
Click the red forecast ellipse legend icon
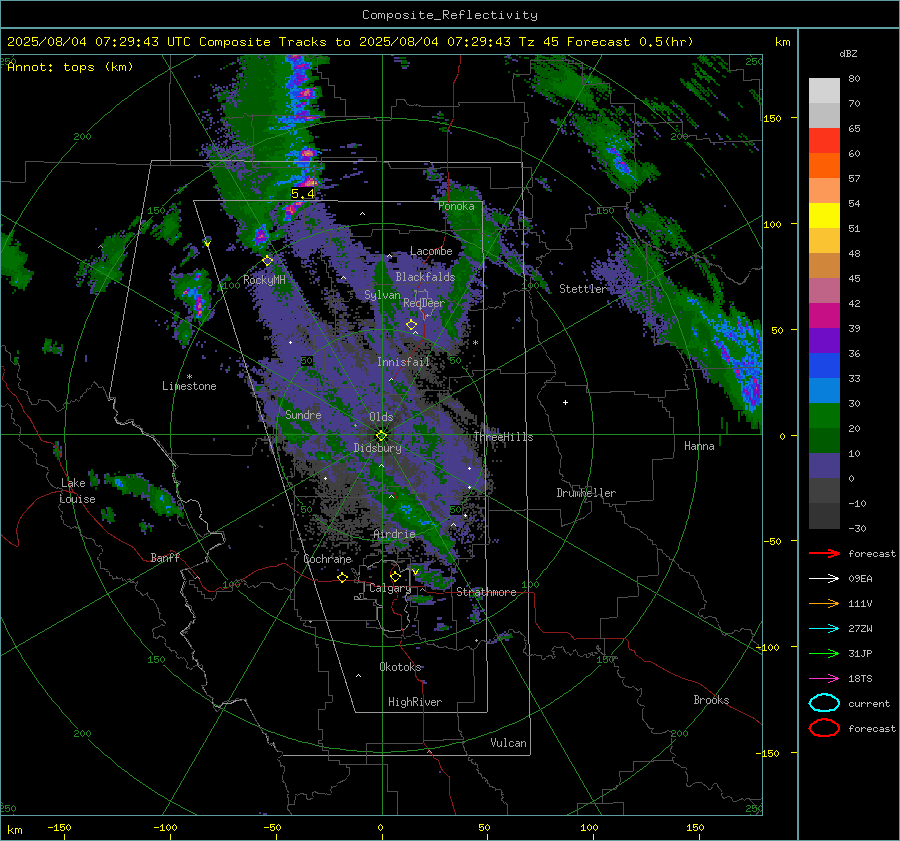[824, 728]
